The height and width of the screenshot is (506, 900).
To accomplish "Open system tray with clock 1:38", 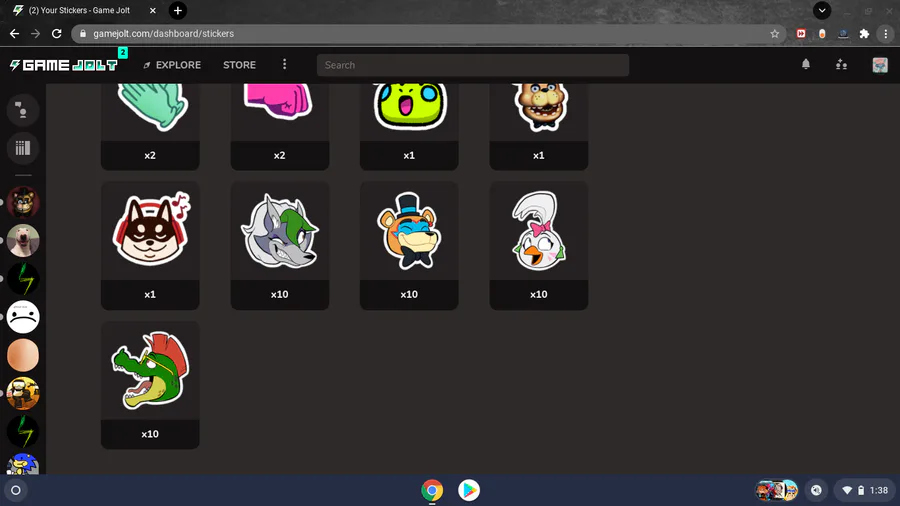I will [864, 491].
